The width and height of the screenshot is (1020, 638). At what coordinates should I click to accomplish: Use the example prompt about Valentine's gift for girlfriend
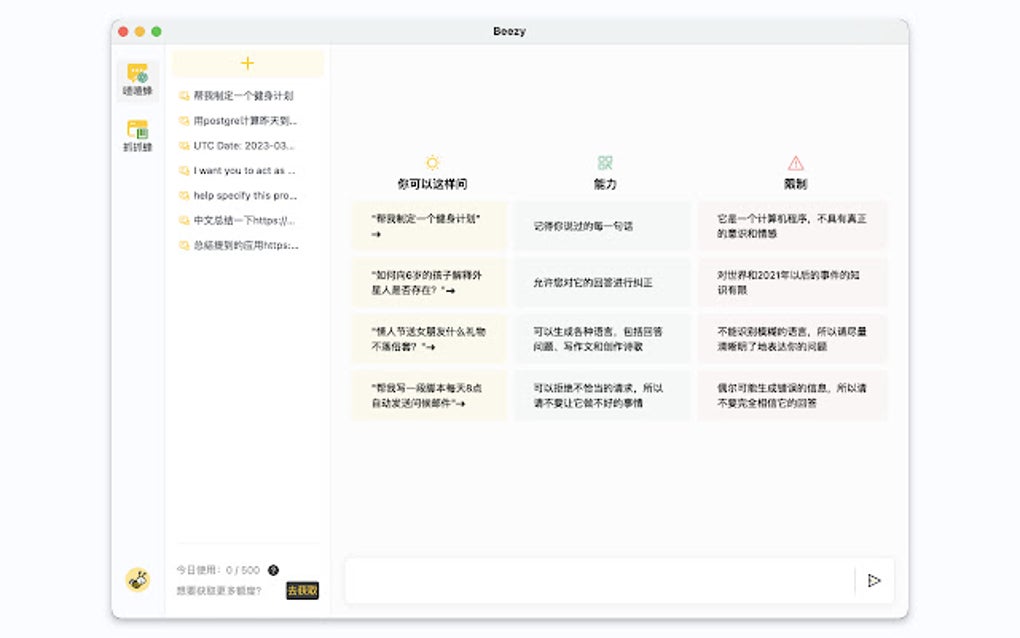click(x=429, y=339)
